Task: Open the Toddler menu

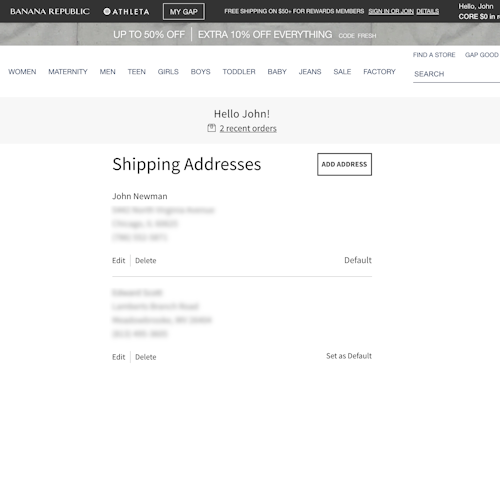Action: tap(239, 72)
